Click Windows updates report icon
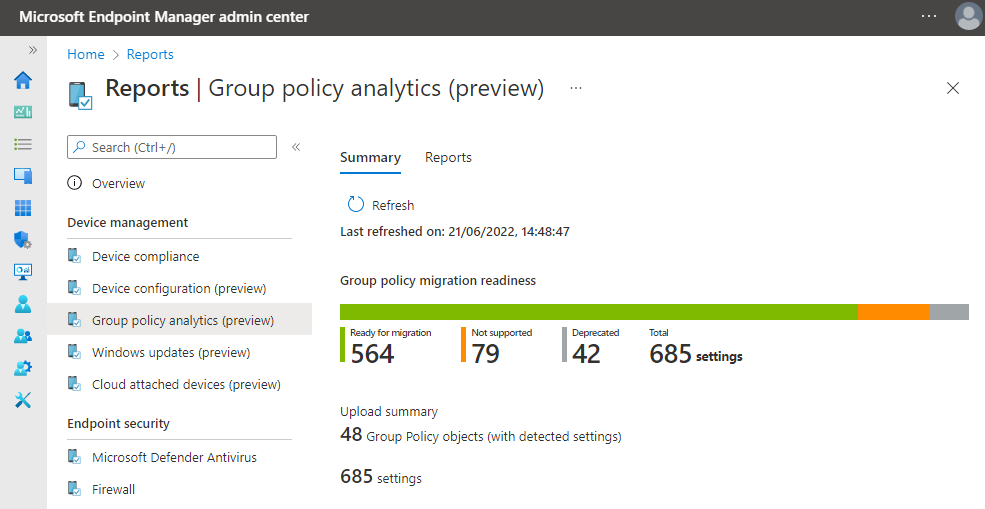 pos(75,352)
